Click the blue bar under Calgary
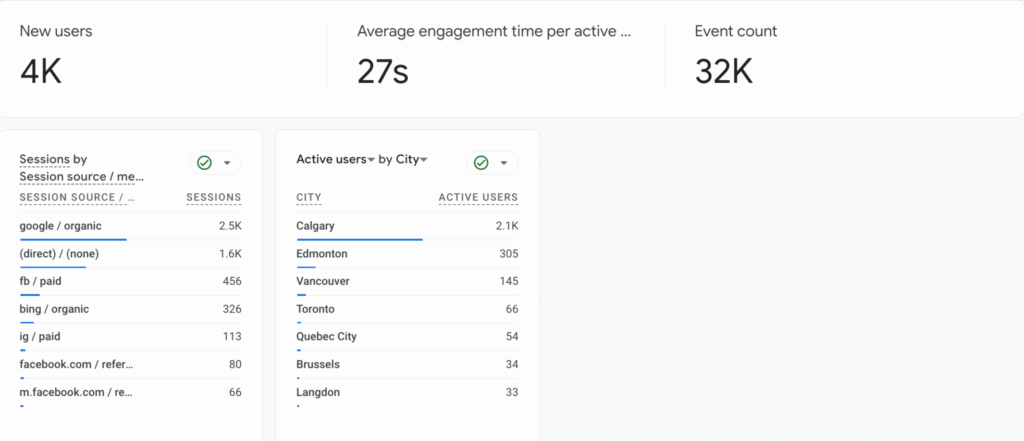Viewport: 1024px width, 441px height. (359, 240)
